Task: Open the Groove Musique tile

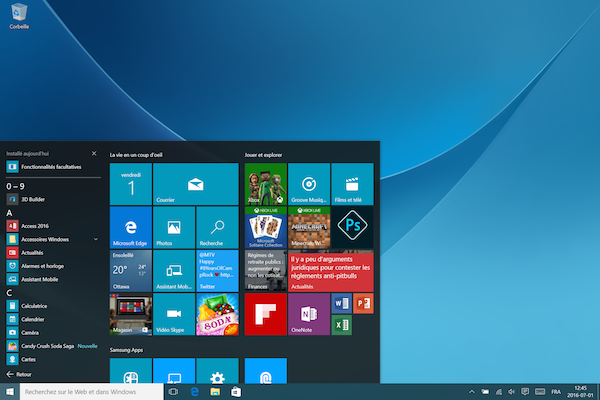Action: [x=309, y=184]
